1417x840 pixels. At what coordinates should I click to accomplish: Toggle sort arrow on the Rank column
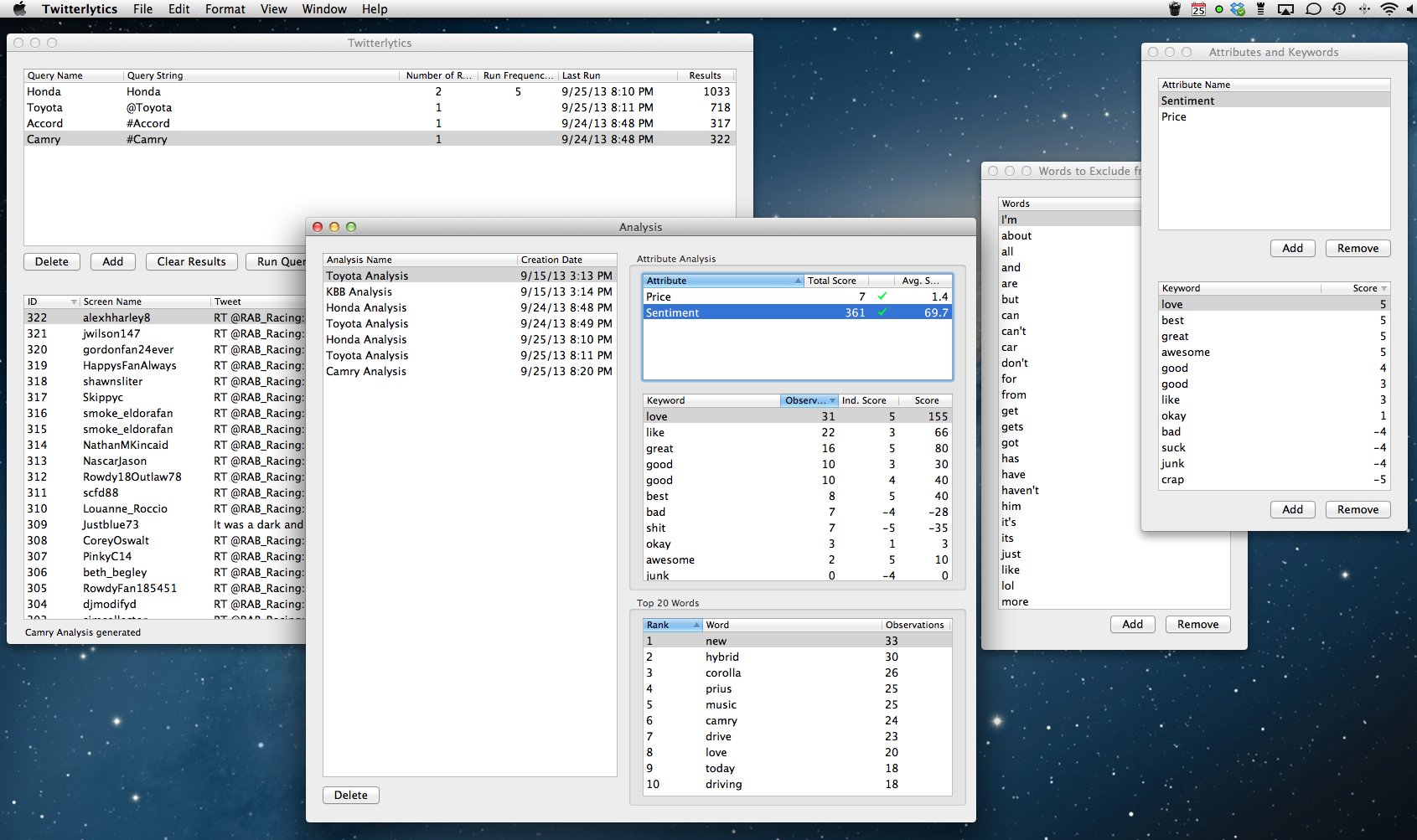tap(696, 625)
